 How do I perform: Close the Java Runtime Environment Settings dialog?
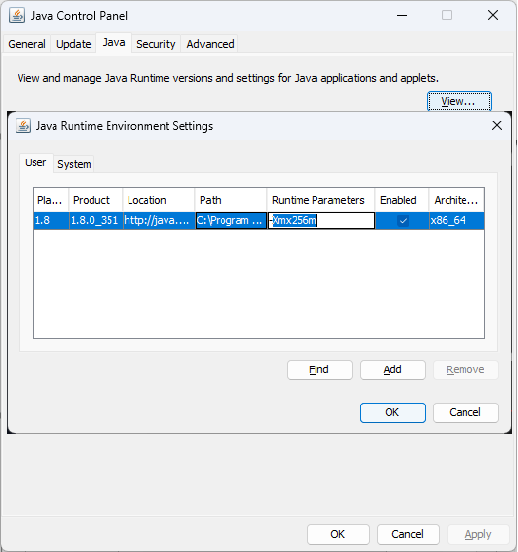click(x=497, y=125)
